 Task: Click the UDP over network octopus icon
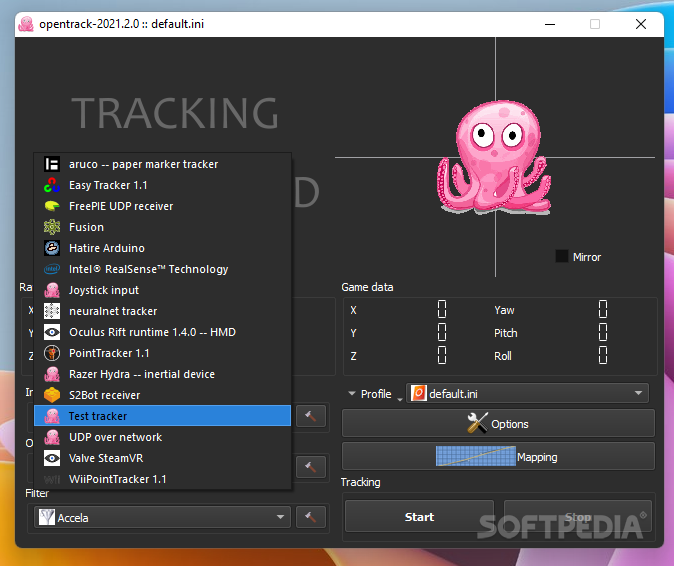(52, 437)
